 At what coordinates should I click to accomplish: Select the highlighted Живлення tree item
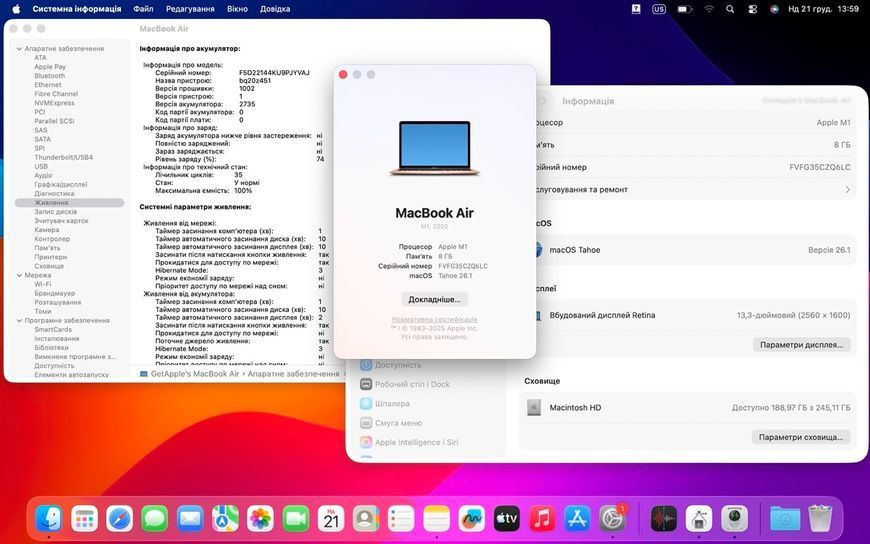pos(69,203)
